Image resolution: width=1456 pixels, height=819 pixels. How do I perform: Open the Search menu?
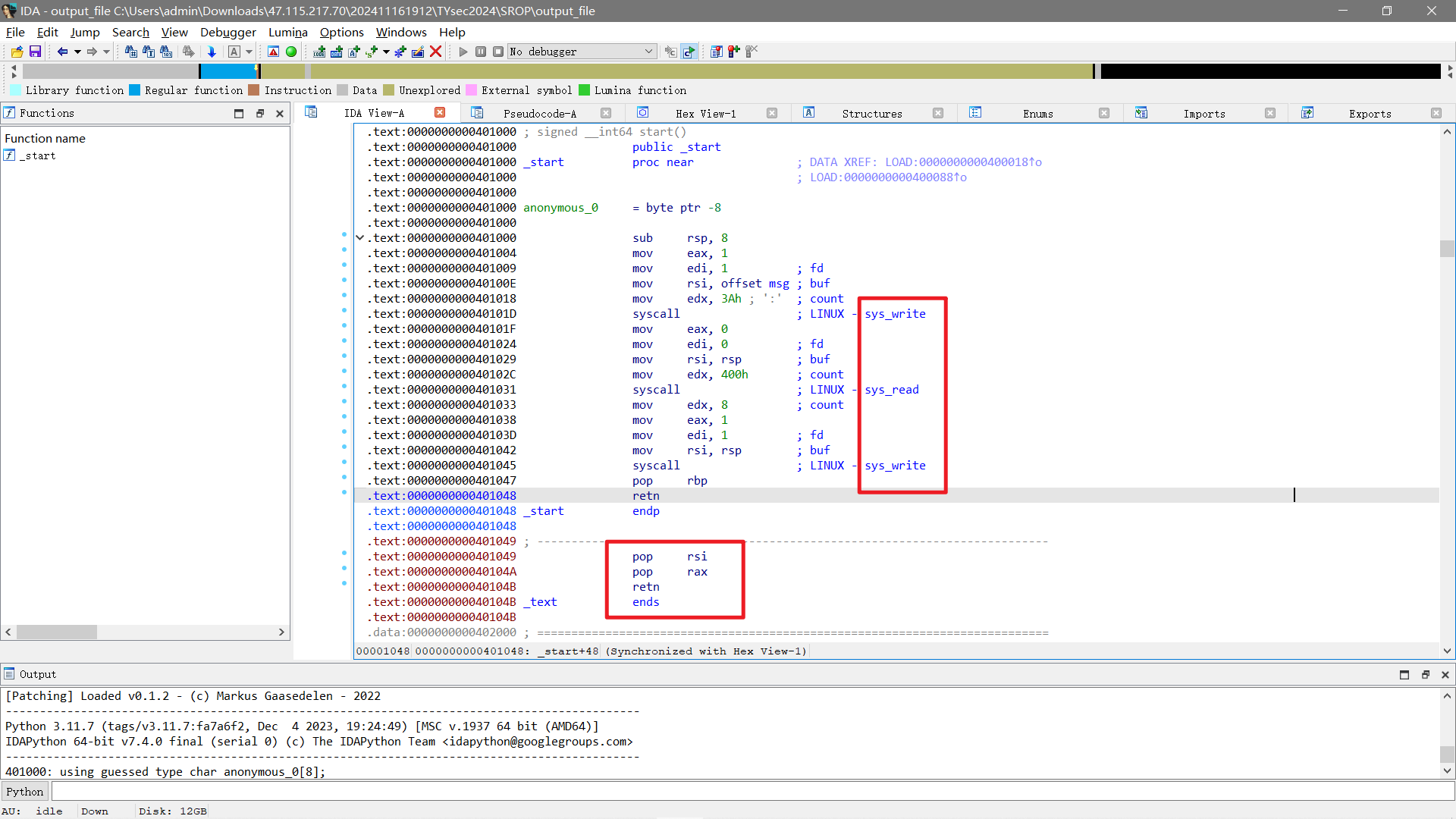click(x=130, y=32)
